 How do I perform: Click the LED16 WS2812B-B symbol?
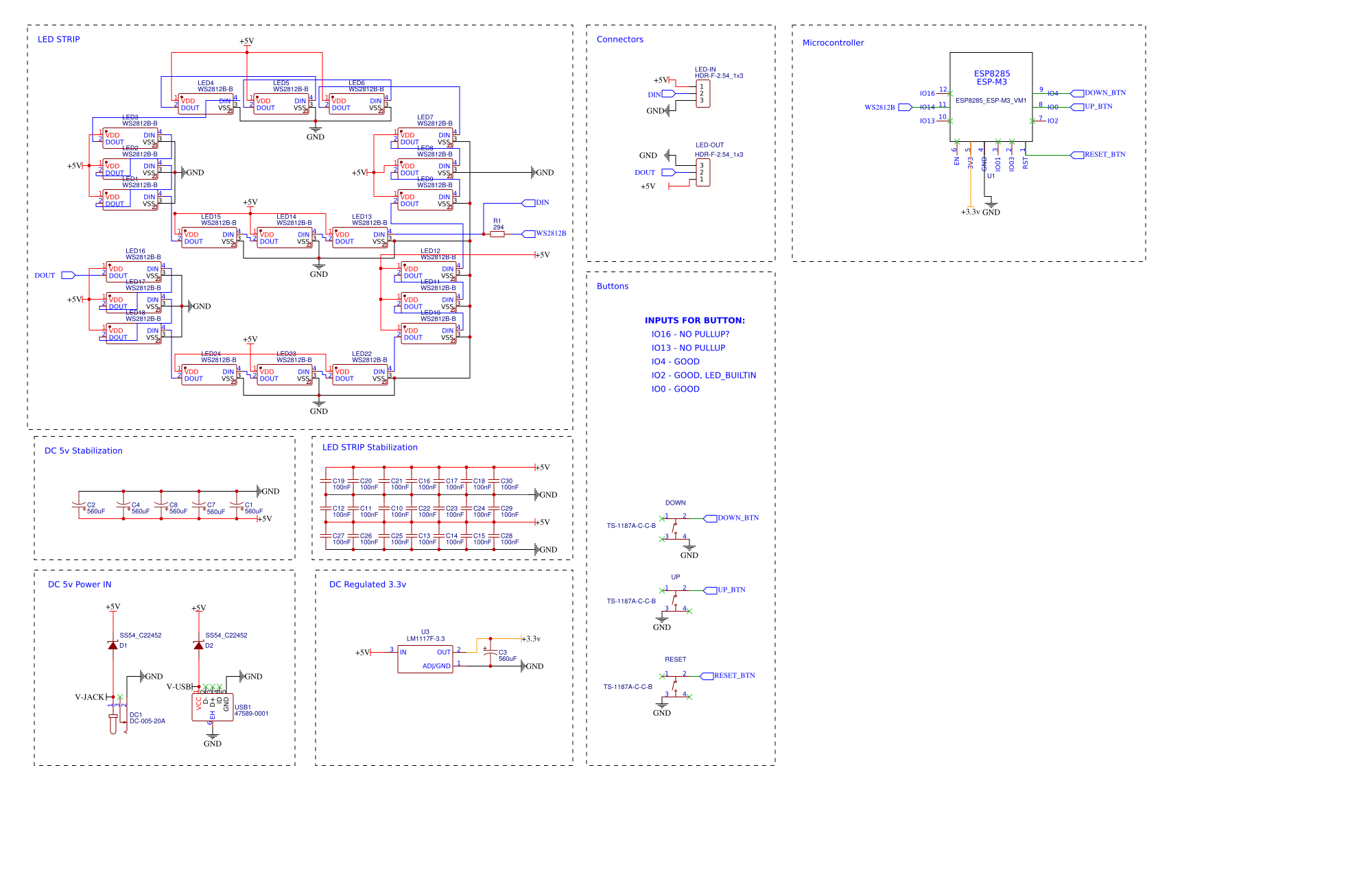point(134,272)
